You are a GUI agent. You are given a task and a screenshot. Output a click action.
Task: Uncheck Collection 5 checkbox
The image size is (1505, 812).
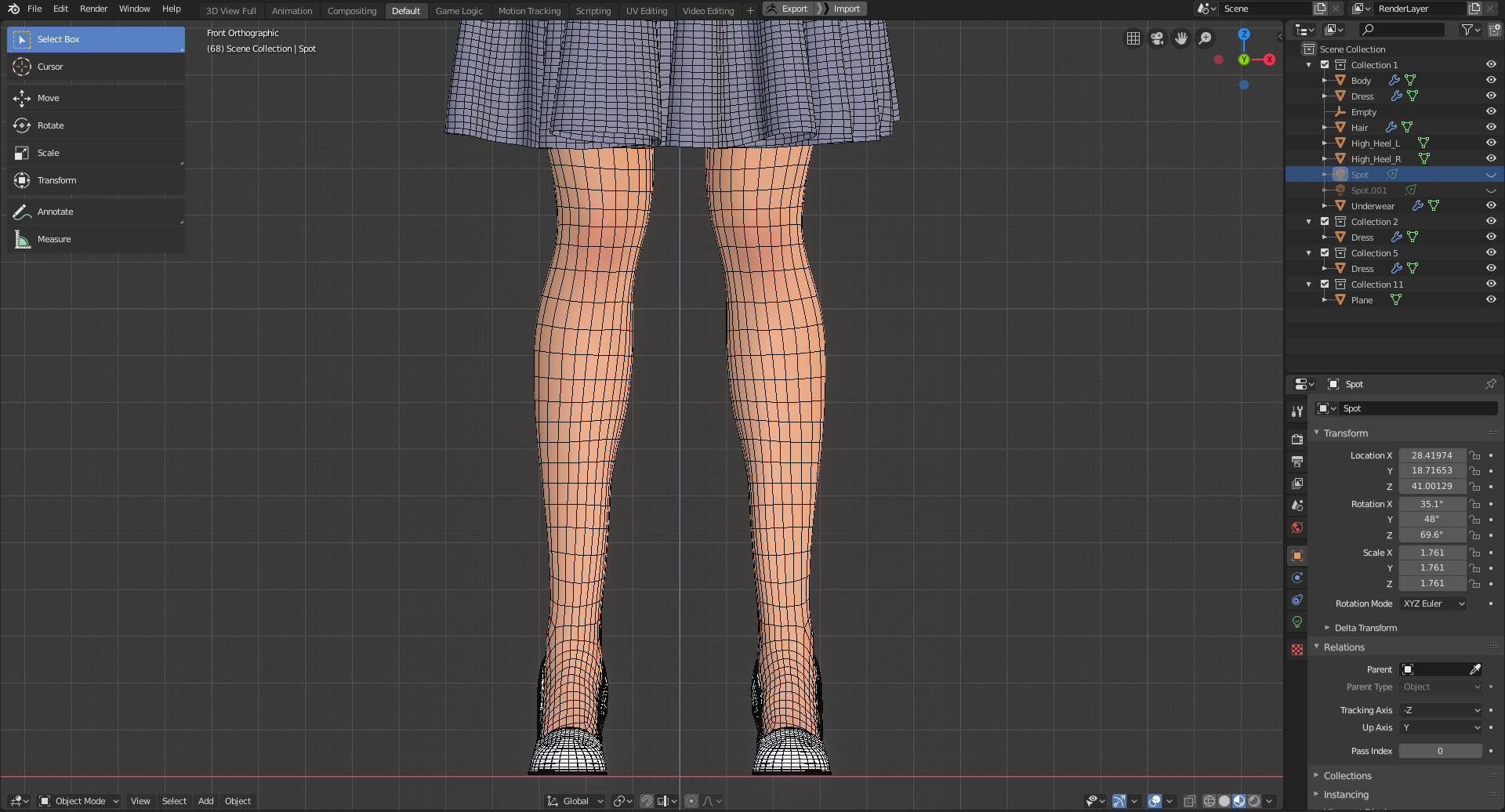(x=1325, y=252)
